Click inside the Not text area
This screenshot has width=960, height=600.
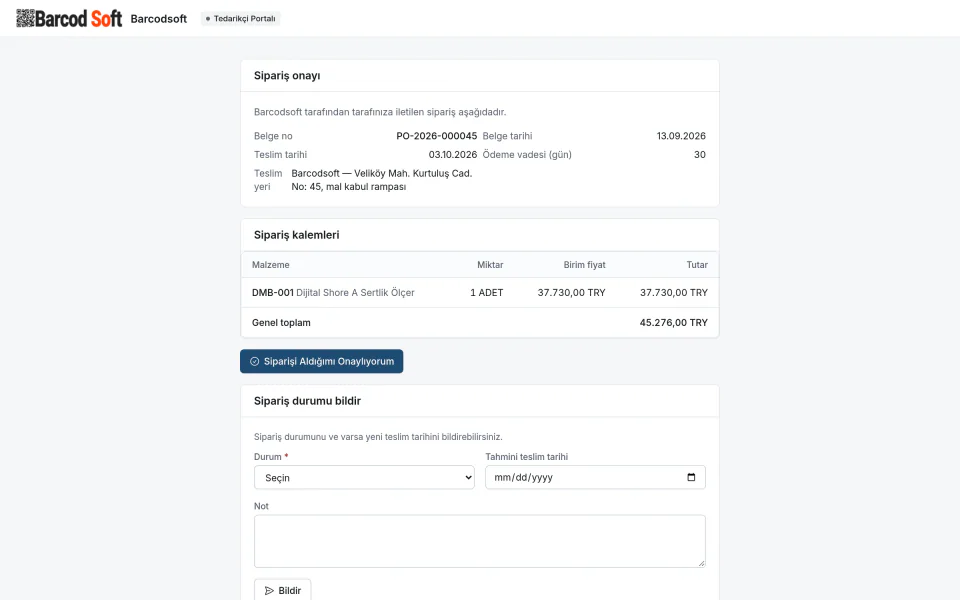[x=479, y=541]
